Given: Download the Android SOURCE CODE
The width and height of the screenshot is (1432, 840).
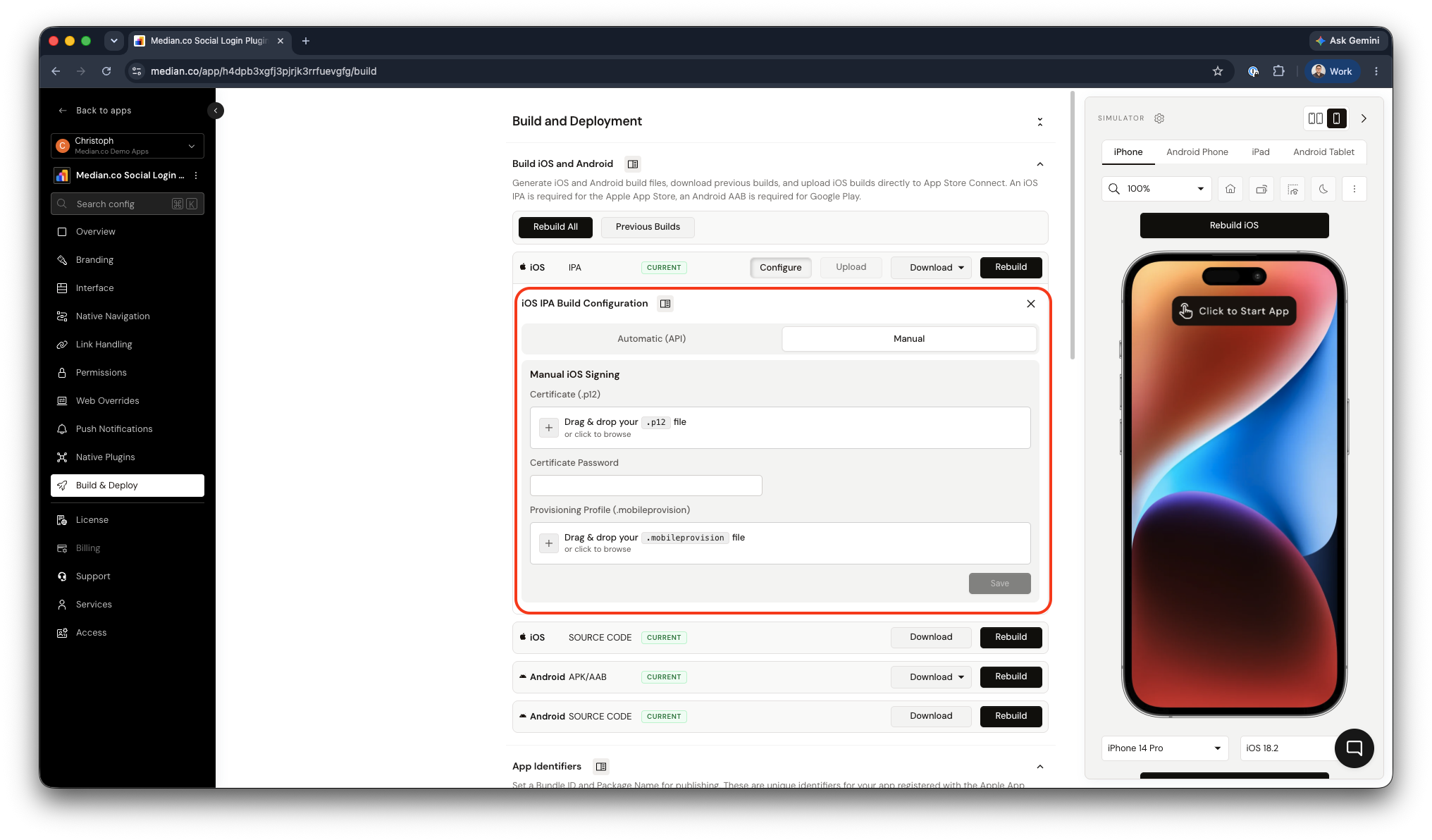Looking at the screenshot, I should click(931, 716).
